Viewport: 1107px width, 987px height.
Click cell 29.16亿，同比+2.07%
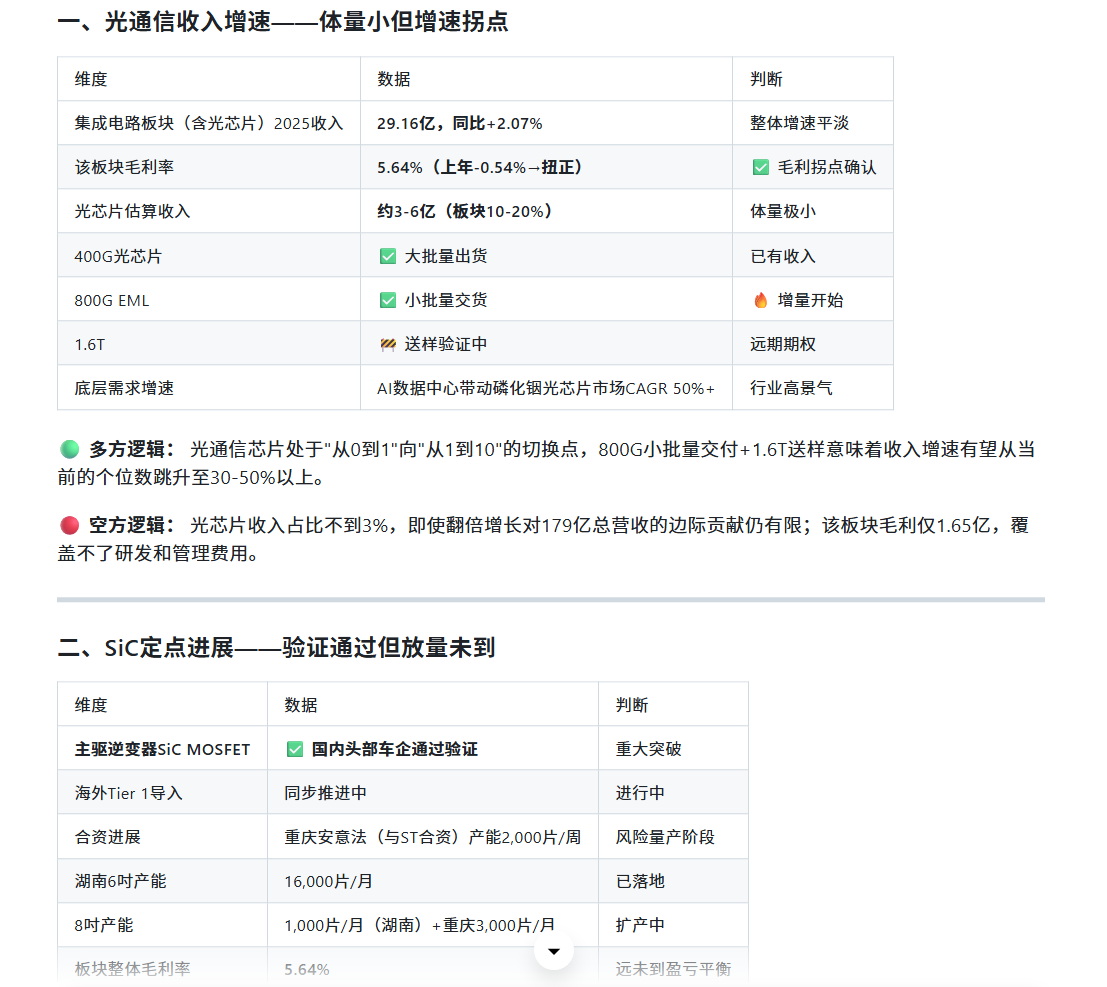click(x=546, y=124)
